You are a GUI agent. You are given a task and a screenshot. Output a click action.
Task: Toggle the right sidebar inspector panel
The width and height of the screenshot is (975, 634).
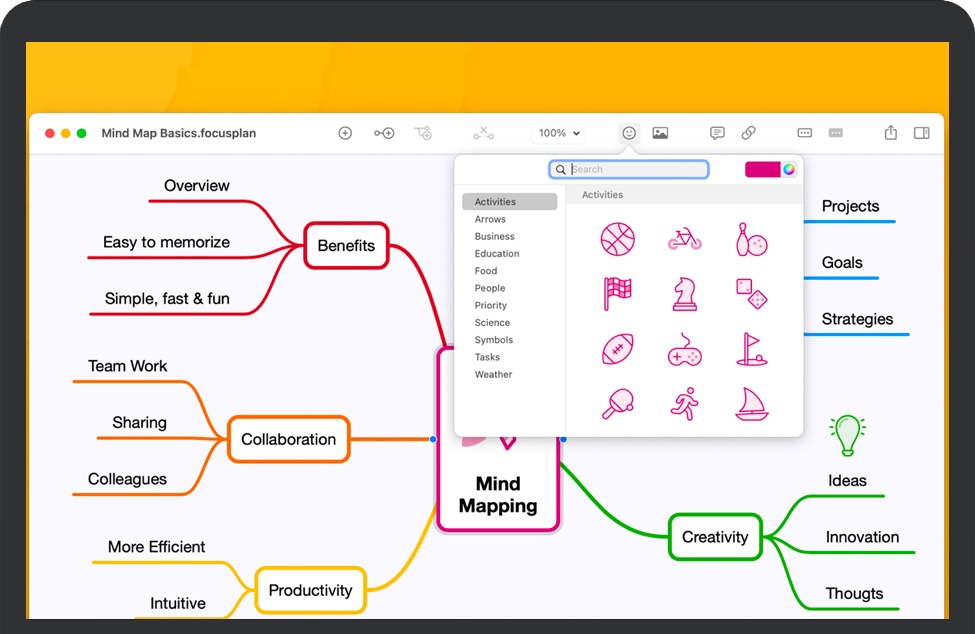[922, 133]
